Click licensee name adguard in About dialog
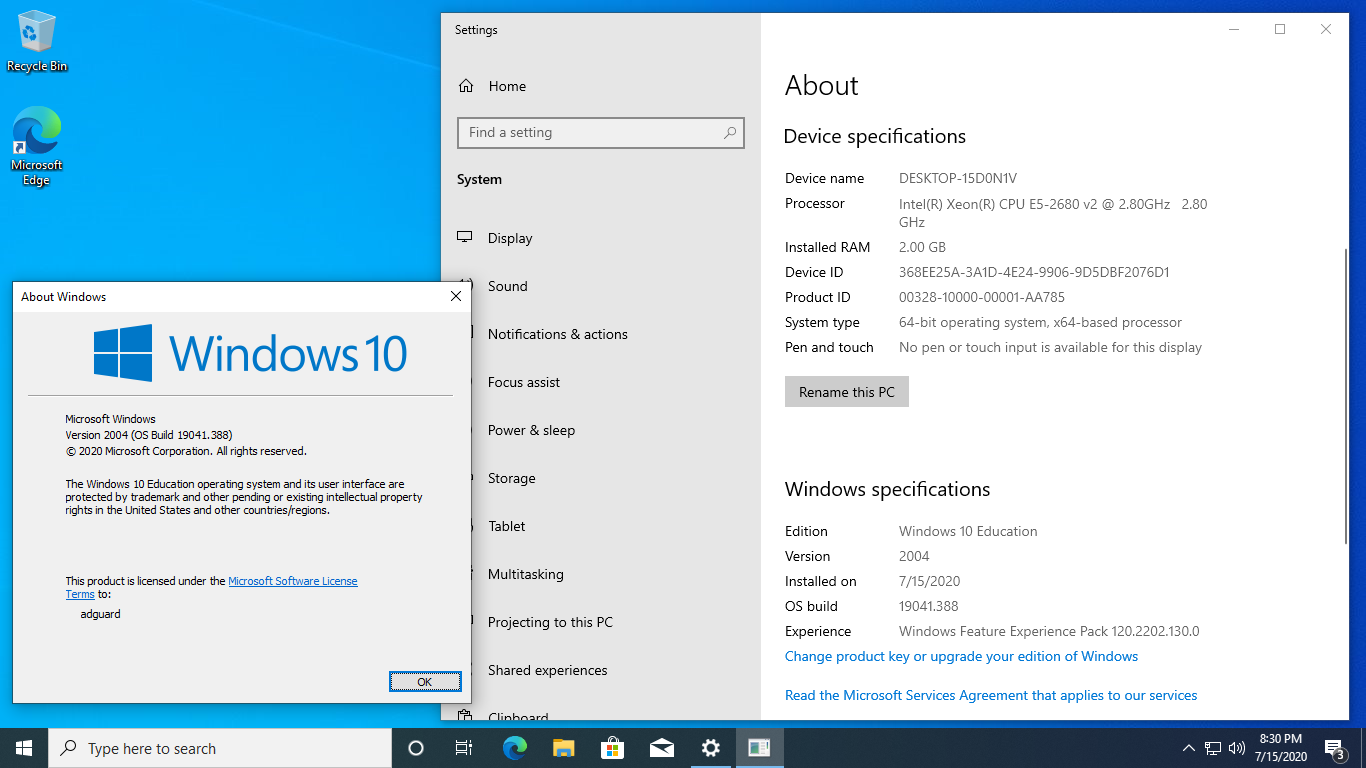The height and width of the screenshot is (768, 1366). click(100, 614)
